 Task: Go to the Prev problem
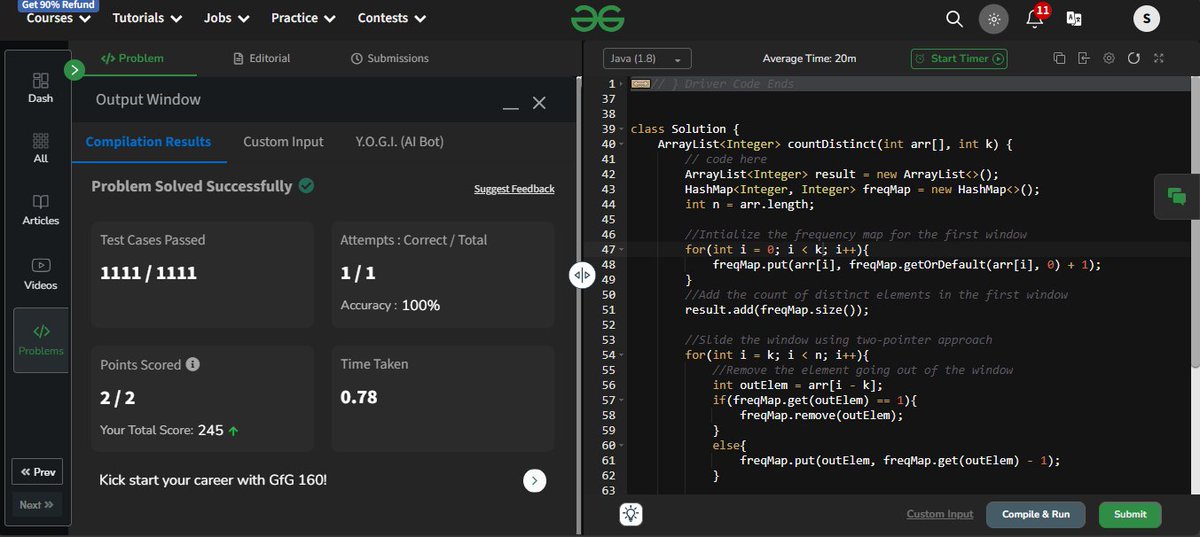[x=38, y=472]
